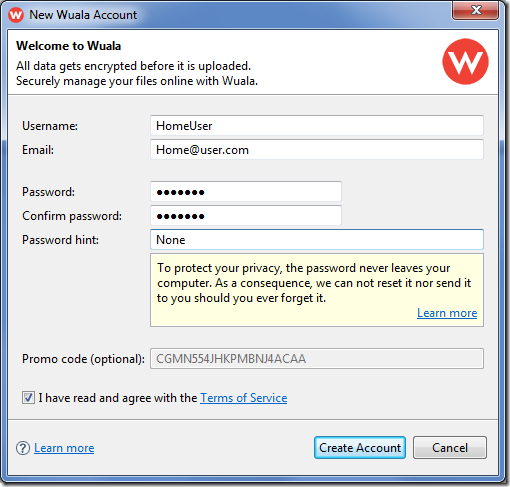Click the large red Wuala logo

point(465,62)
